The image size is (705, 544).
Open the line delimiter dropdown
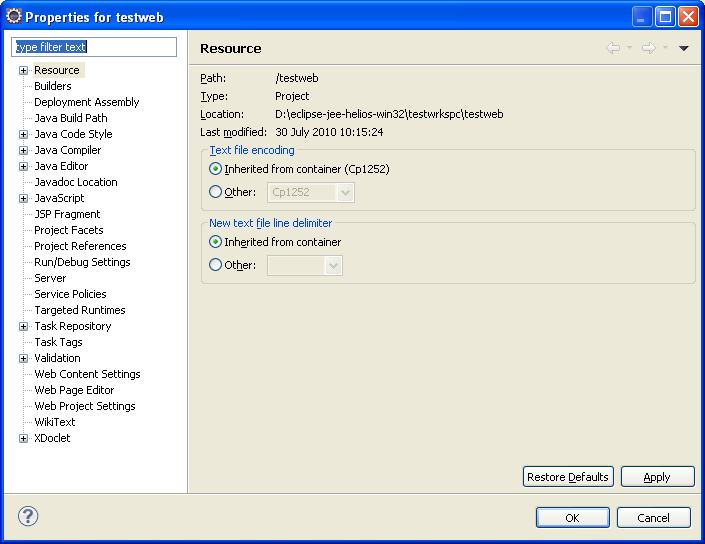coord(334,265)
